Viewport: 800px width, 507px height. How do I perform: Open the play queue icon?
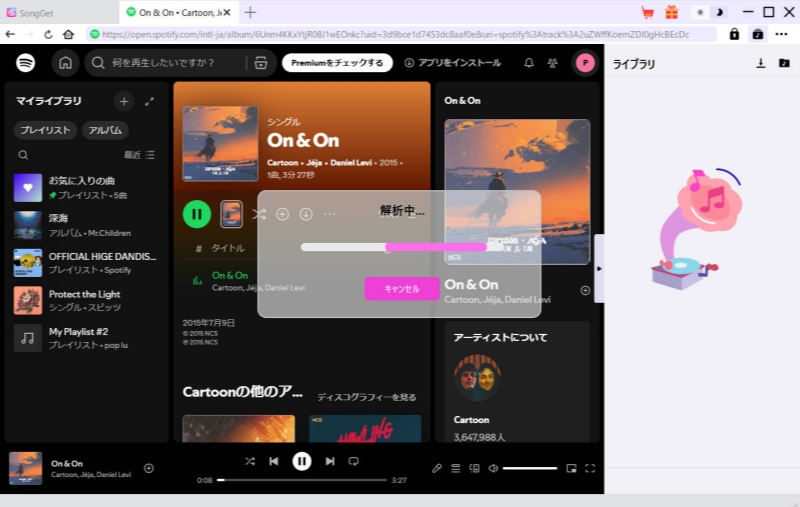[456, 468]
